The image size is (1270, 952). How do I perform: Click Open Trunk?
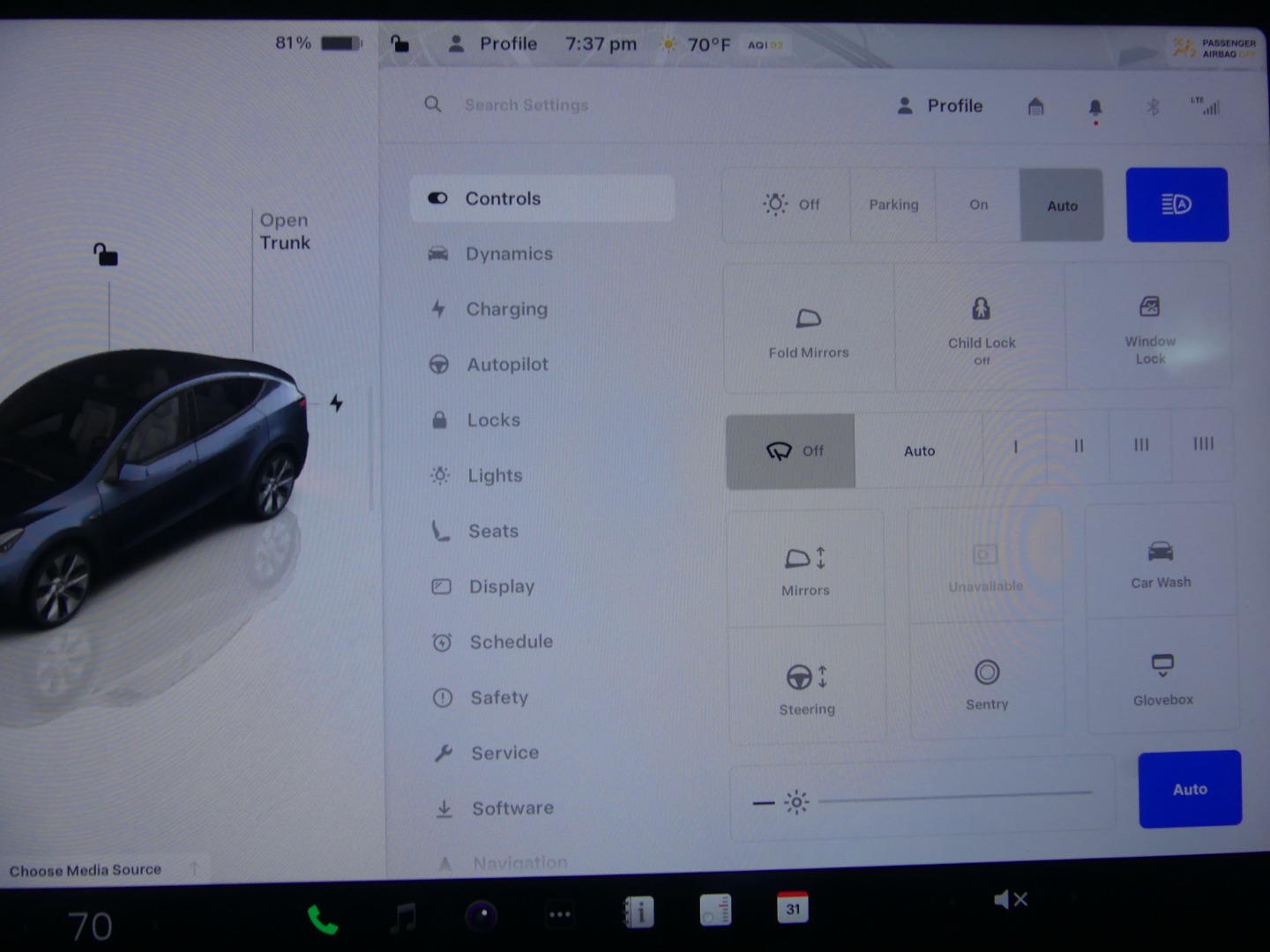[x=284, y=231]
